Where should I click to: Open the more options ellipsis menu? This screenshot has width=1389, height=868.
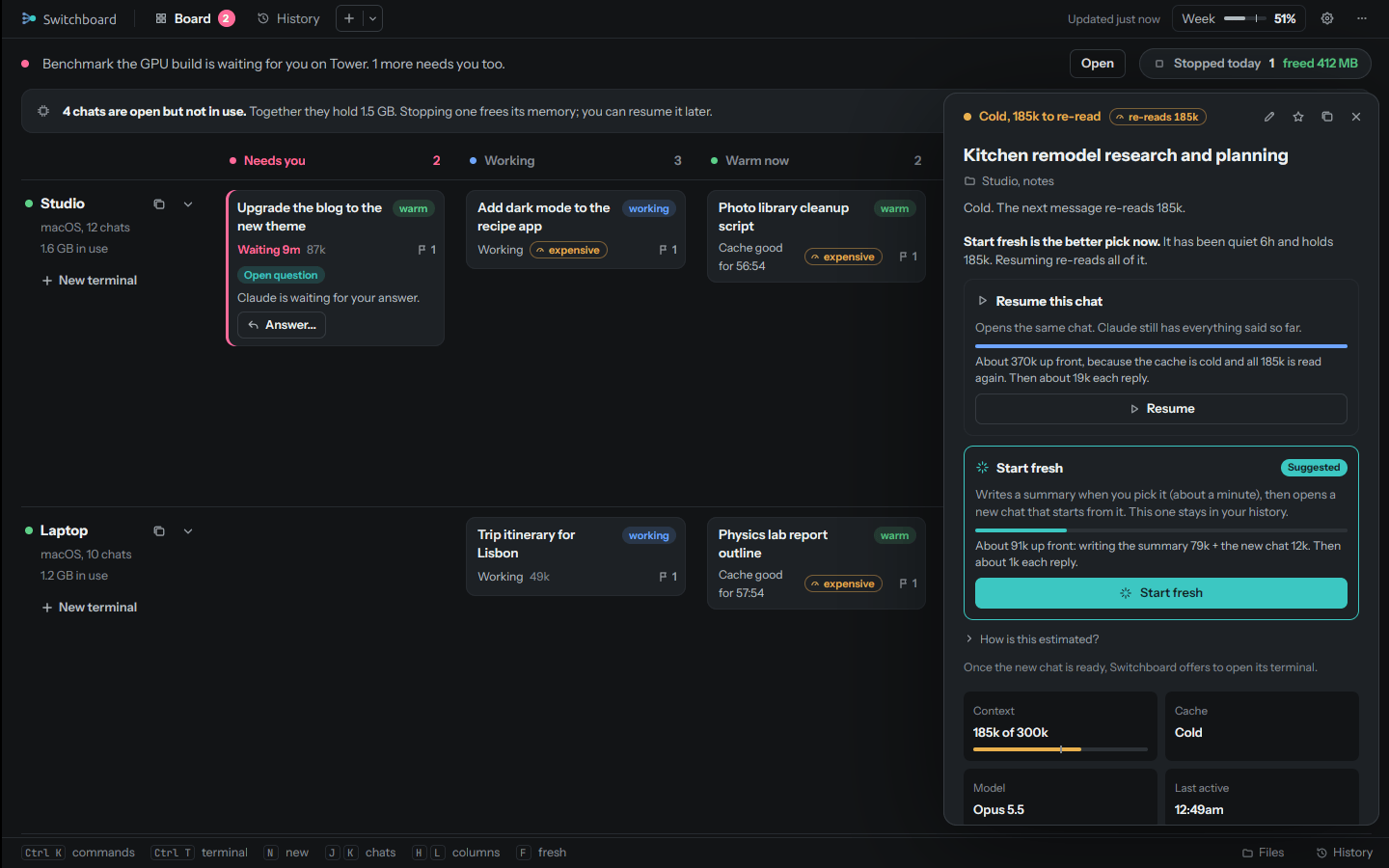click(x=1362, y=18)
